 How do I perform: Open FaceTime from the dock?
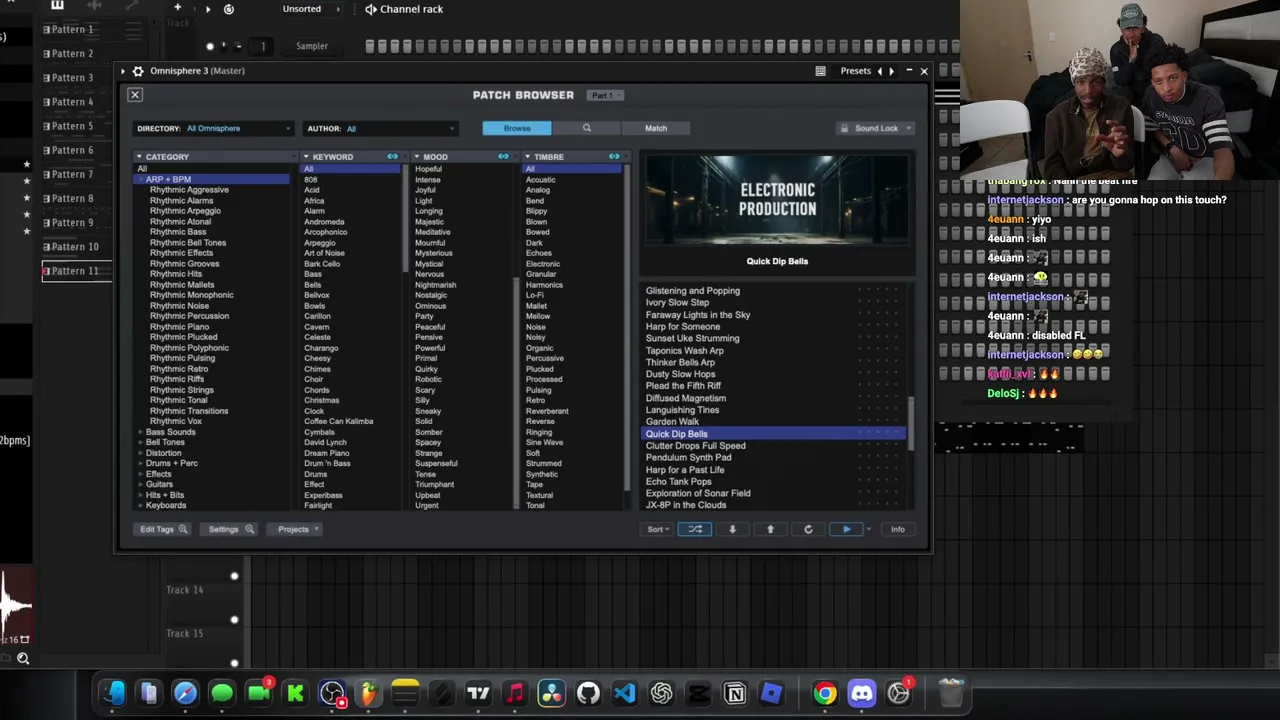[x=259, y=693]
